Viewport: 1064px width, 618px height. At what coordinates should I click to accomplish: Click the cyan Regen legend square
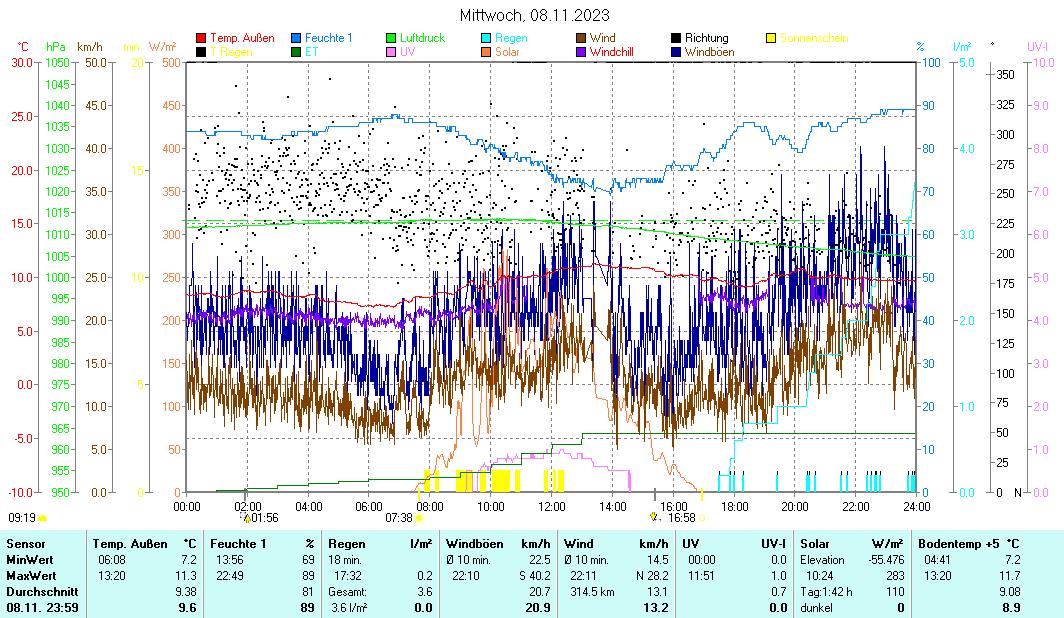tap(487, 38)
